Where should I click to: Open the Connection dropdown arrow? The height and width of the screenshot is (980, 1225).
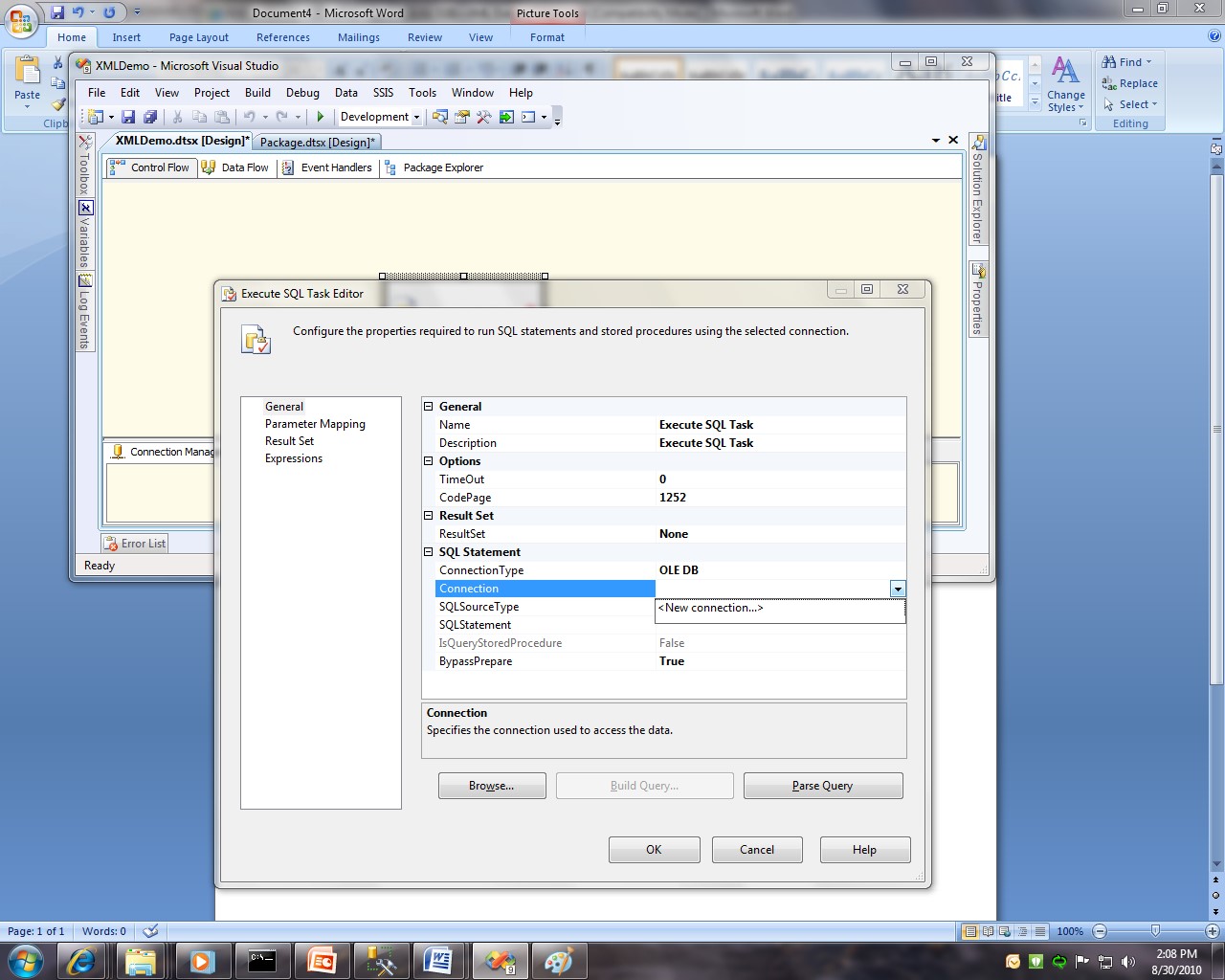tap(897, 589)
